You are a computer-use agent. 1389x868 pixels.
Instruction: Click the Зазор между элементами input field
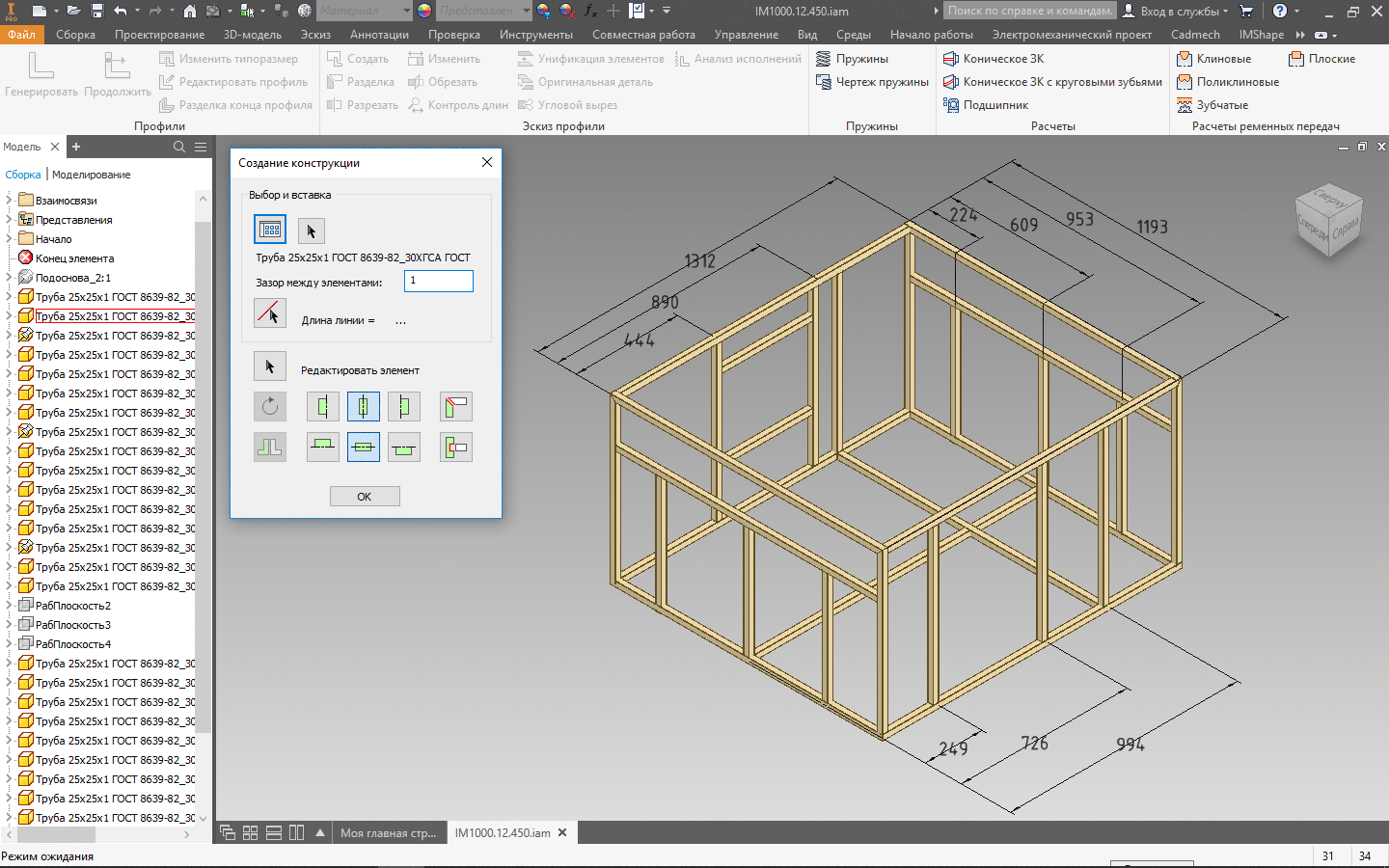pos(438,281)
